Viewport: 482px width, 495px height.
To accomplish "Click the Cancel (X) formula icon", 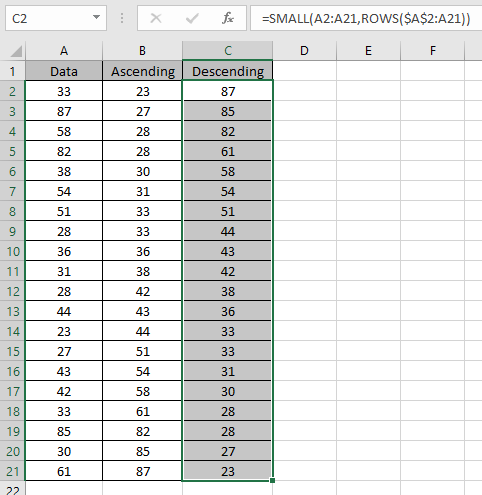I will coord(156,18).
